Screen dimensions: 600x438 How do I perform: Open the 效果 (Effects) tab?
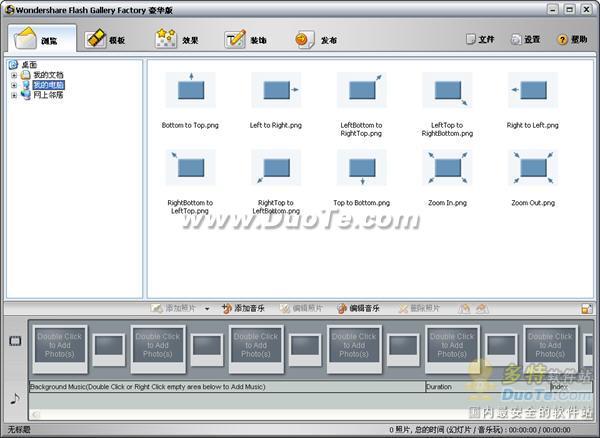(x=177, y=39)
